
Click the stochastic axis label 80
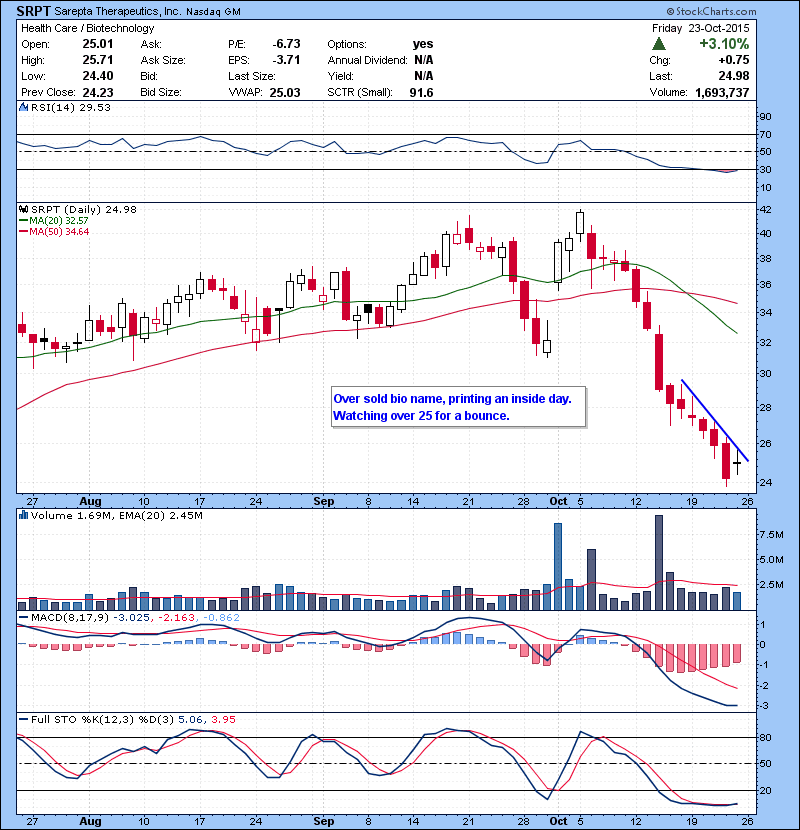pyautogui.click(x=765, y=737)
